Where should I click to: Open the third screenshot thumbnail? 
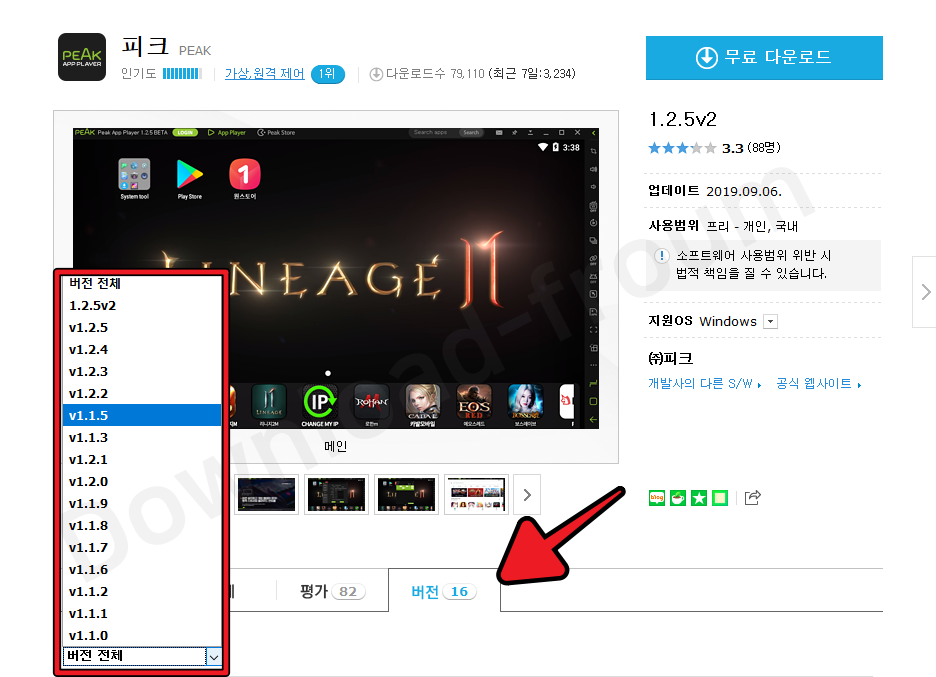coord(407,494)
